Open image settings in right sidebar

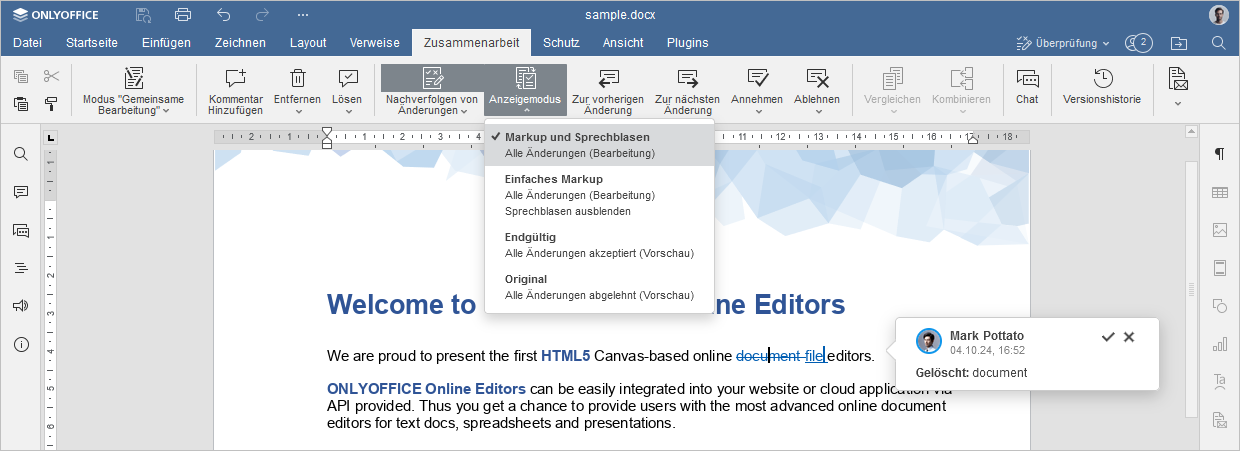(x=1219, y=230)
